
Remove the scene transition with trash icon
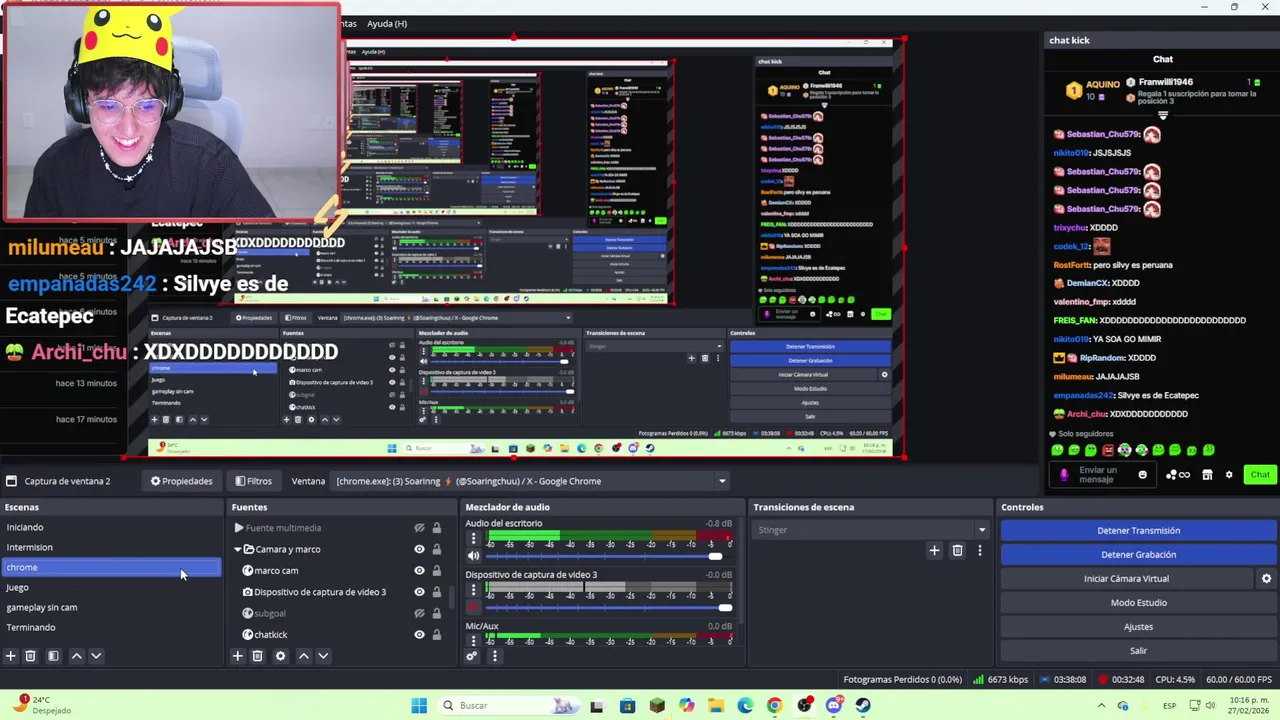pos(957,550)
